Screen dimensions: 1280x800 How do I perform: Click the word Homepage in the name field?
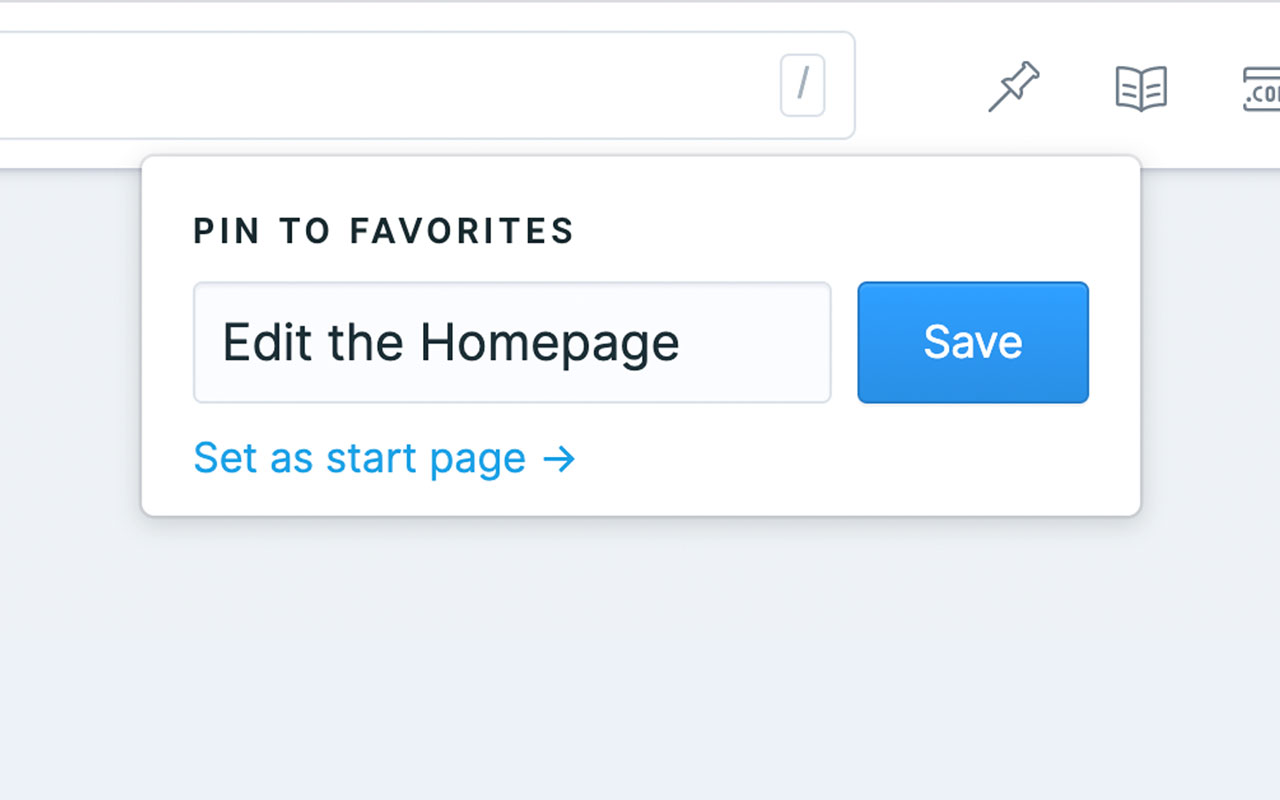point(550,343)
